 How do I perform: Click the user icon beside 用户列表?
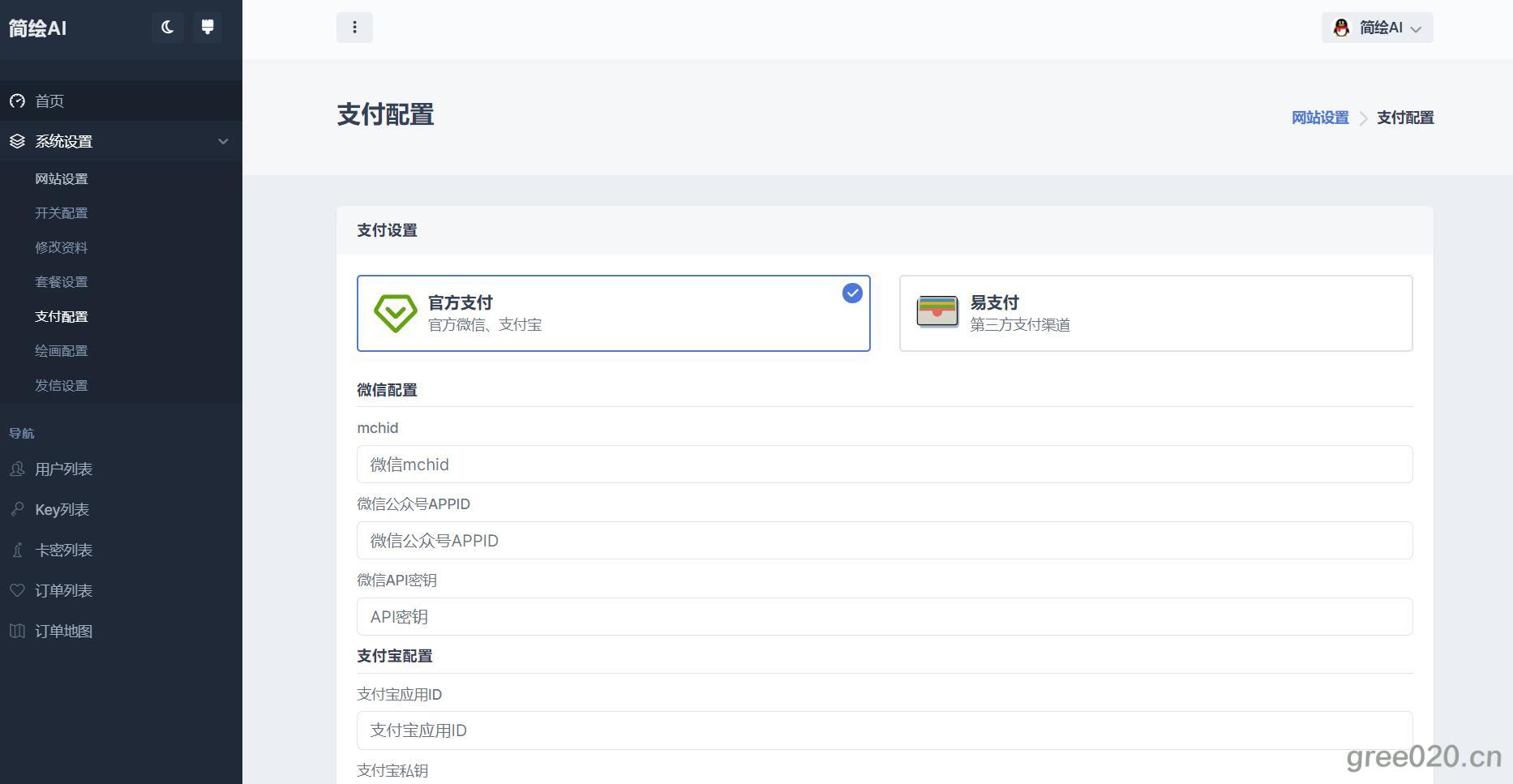17,469
